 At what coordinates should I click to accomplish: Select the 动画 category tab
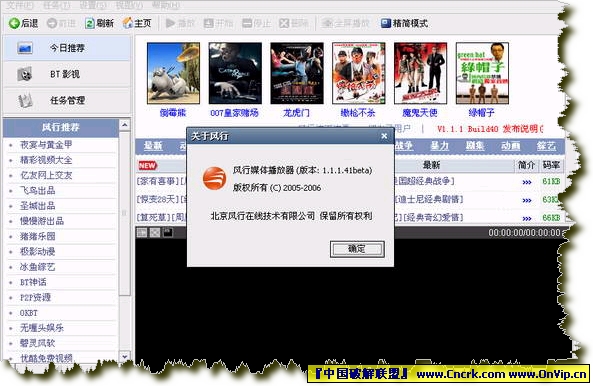click(511, 146)
